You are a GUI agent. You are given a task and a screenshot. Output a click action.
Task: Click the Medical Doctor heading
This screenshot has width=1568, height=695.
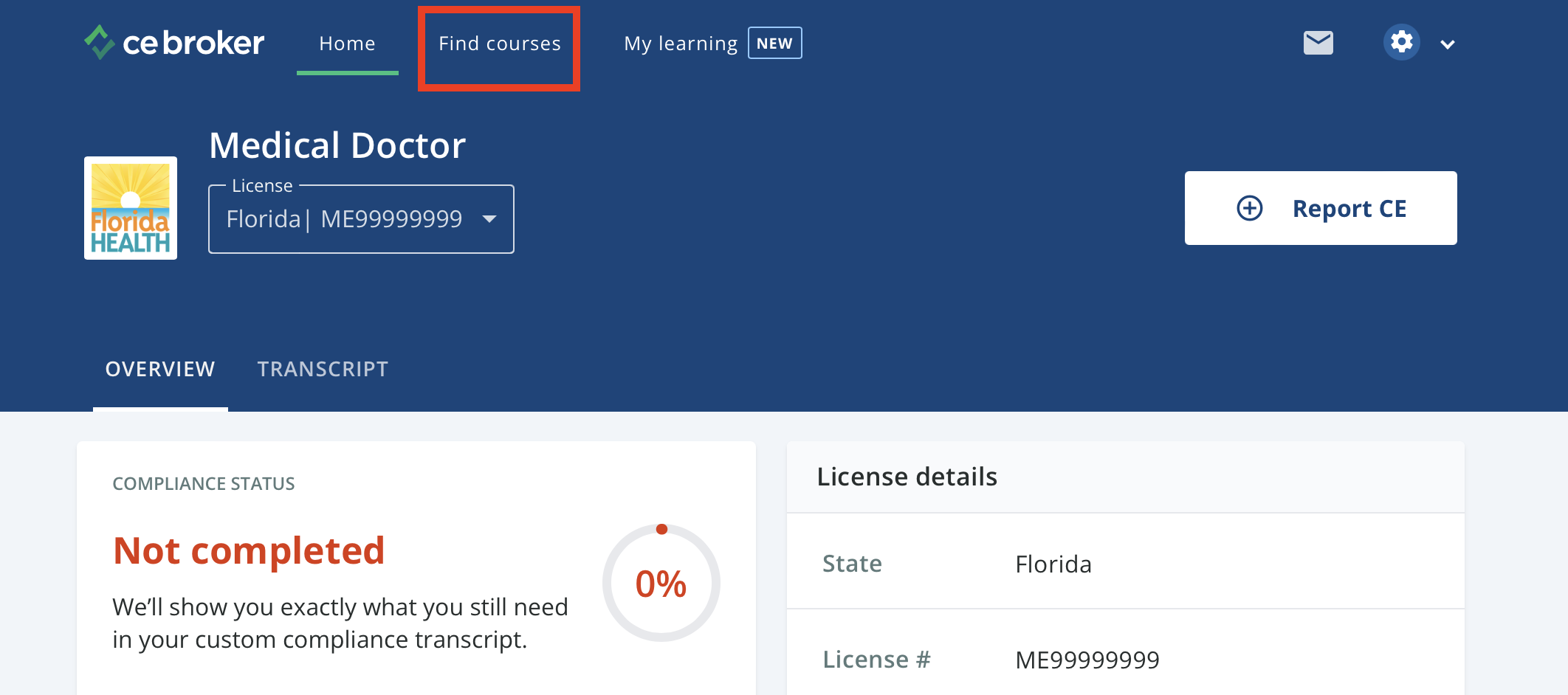tap(337, 145)
